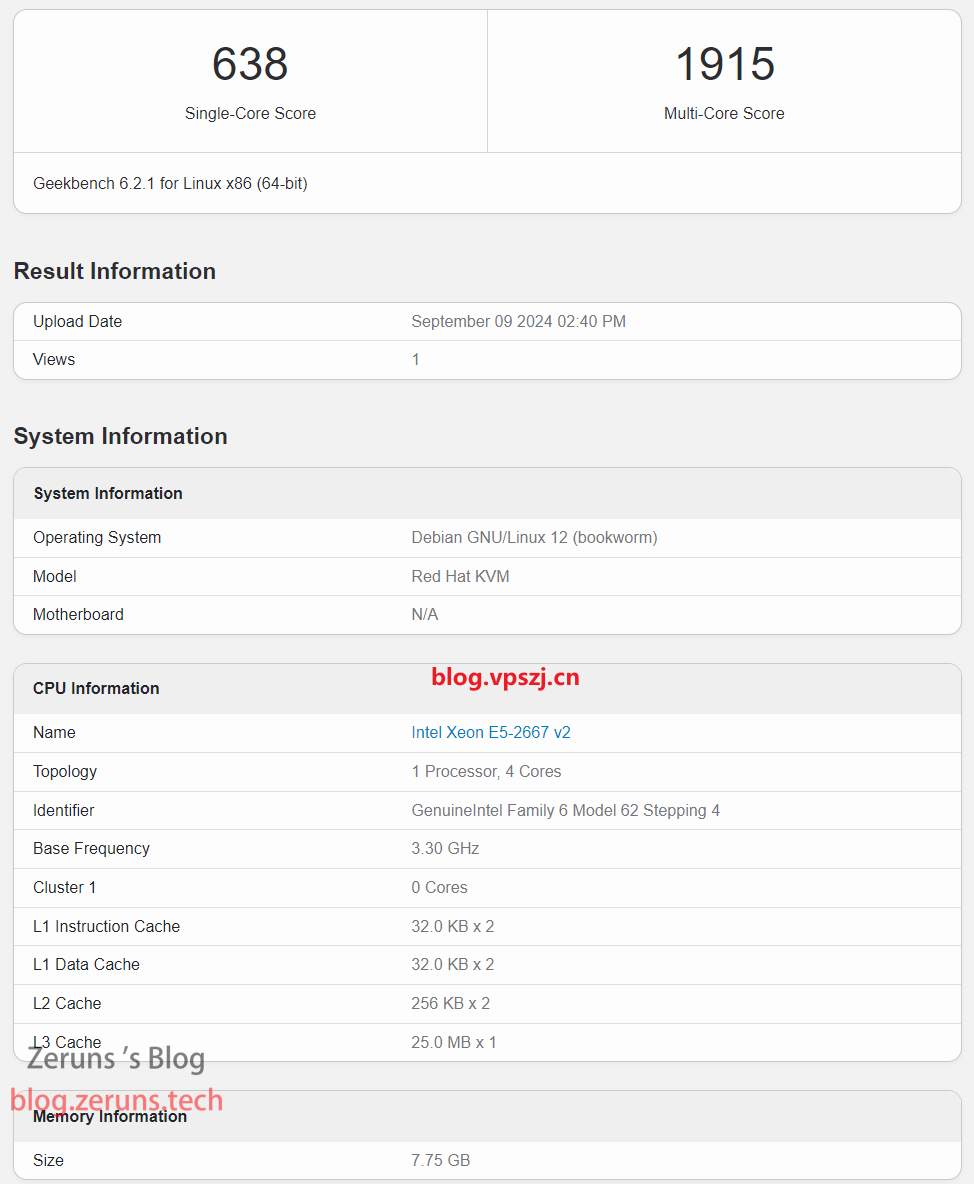Image resolution: width=974 pixels, height=1184 pixels.
Task: Click the GenuineIntel identifier value
Action: point(565,810)
